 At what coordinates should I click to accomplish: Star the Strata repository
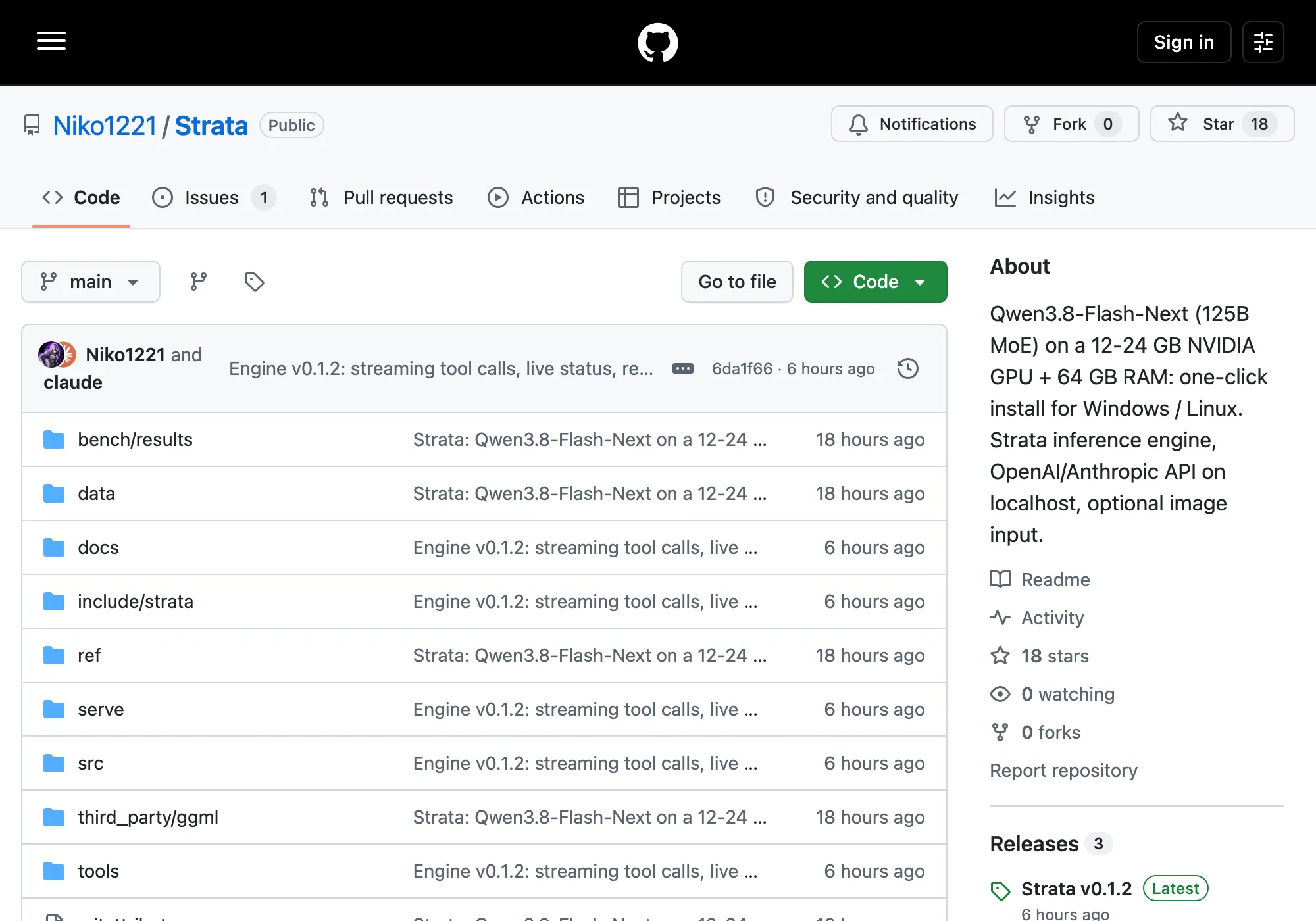(1222, 124)
